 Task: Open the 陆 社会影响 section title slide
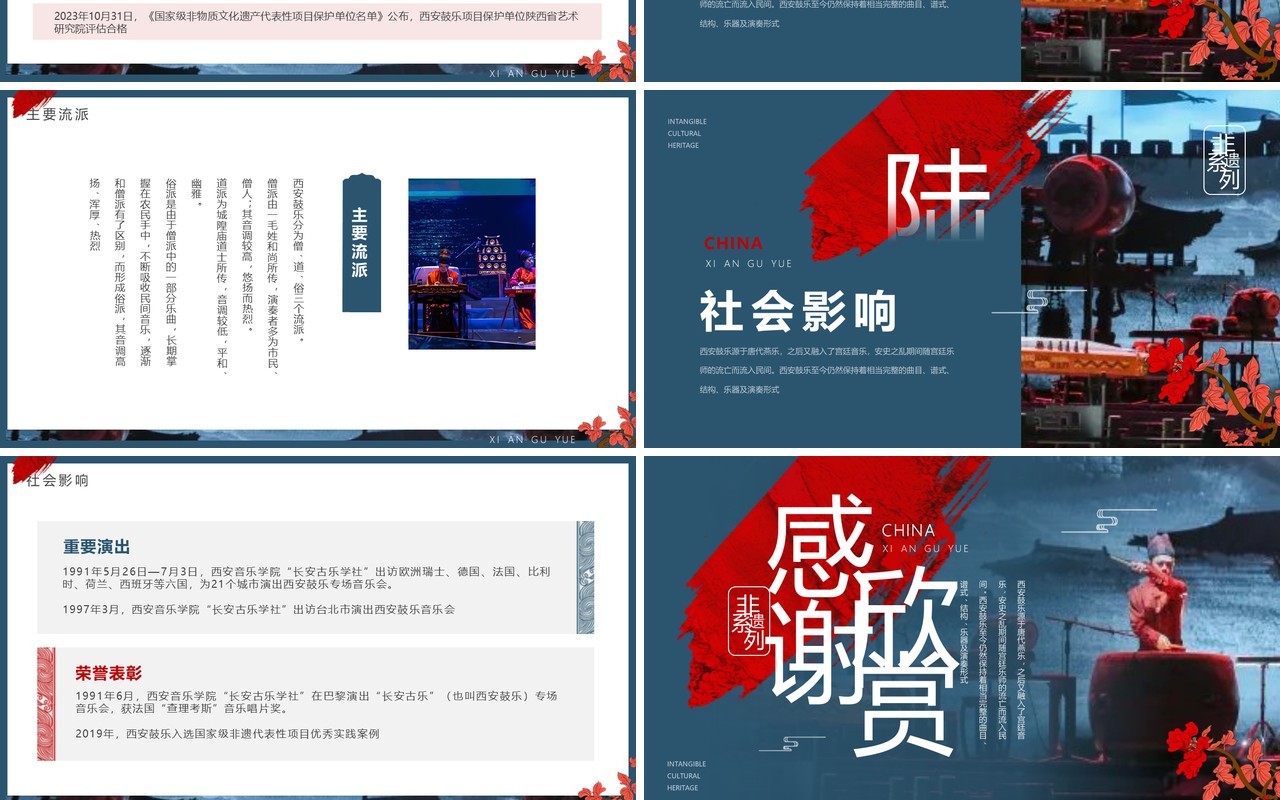[962, 268]
